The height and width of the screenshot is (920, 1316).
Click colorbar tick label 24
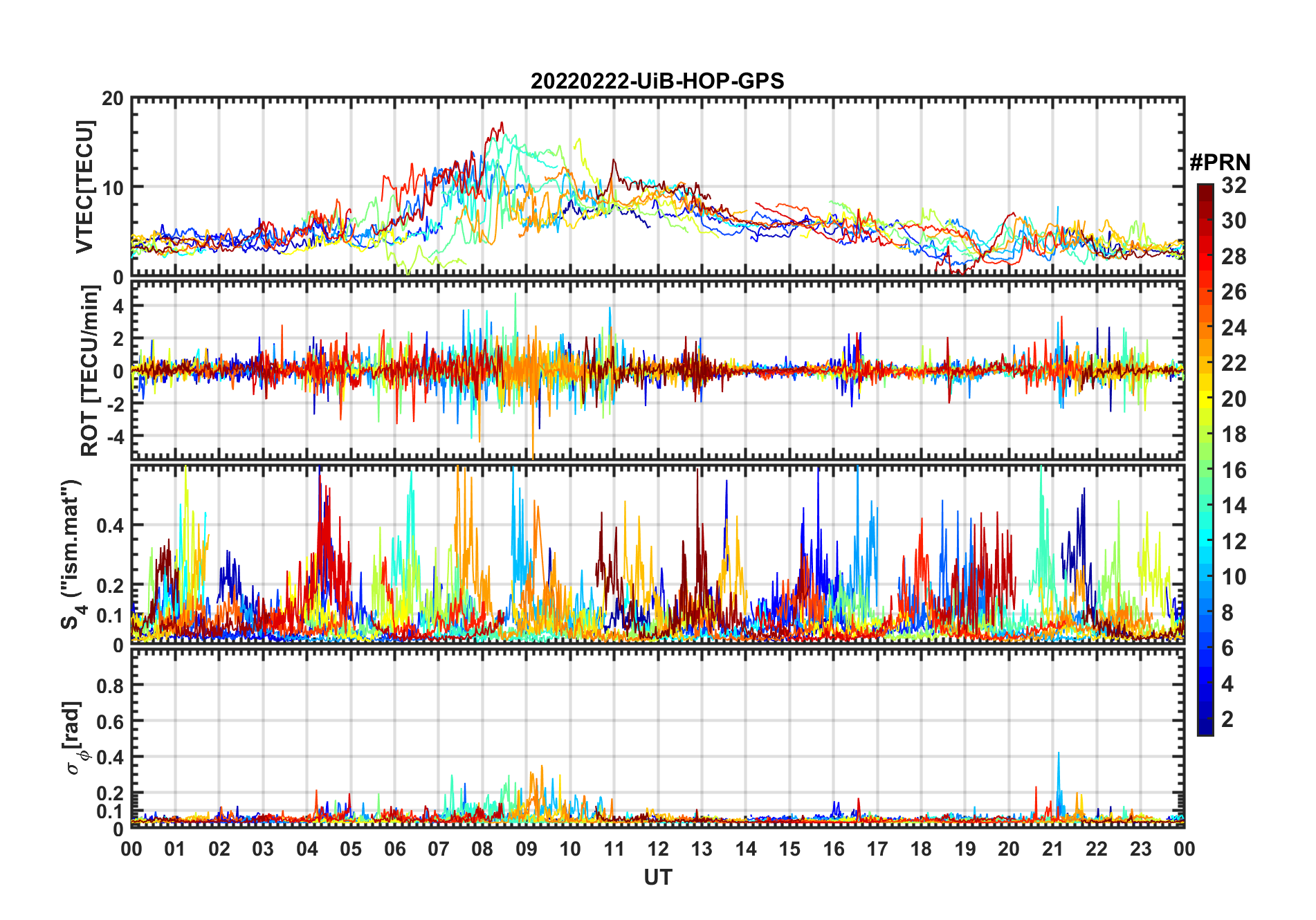point(1234,328)
